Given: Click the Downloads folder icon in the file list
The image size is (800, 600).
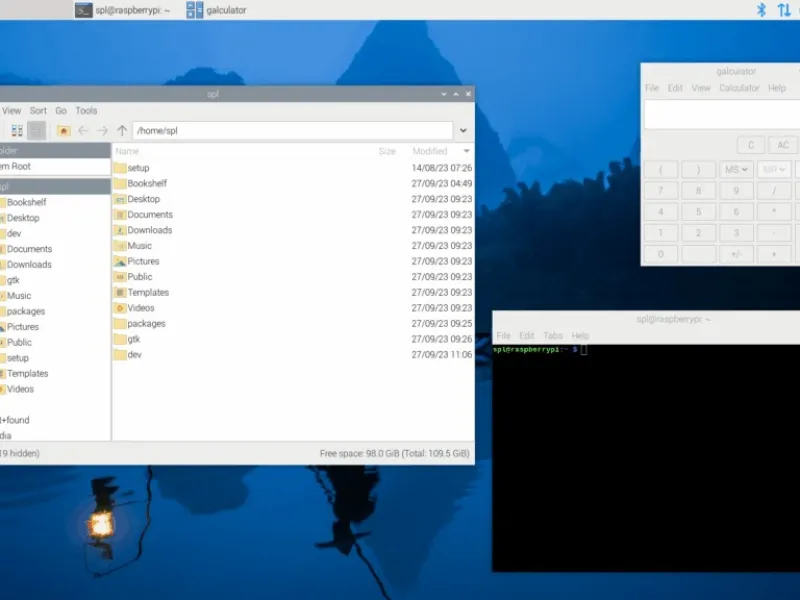Looking at the screenshot, I should tap(120, 230).
